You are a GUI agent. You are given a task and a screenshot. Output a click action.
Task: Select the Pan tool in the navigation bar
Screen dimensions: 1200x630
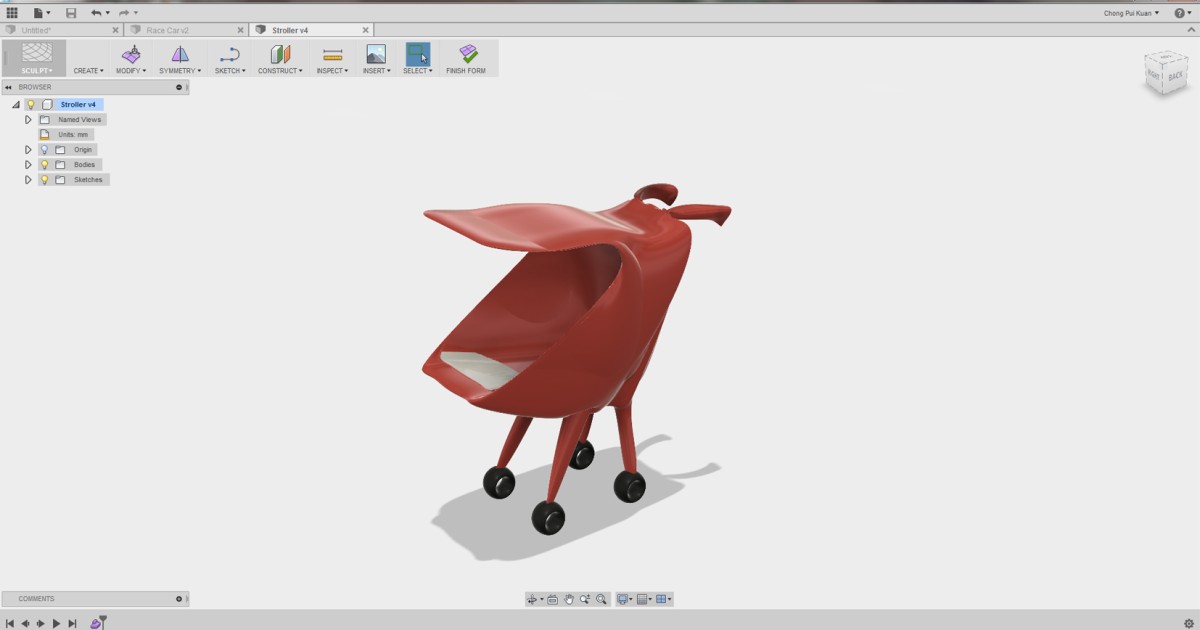(568, 598)
